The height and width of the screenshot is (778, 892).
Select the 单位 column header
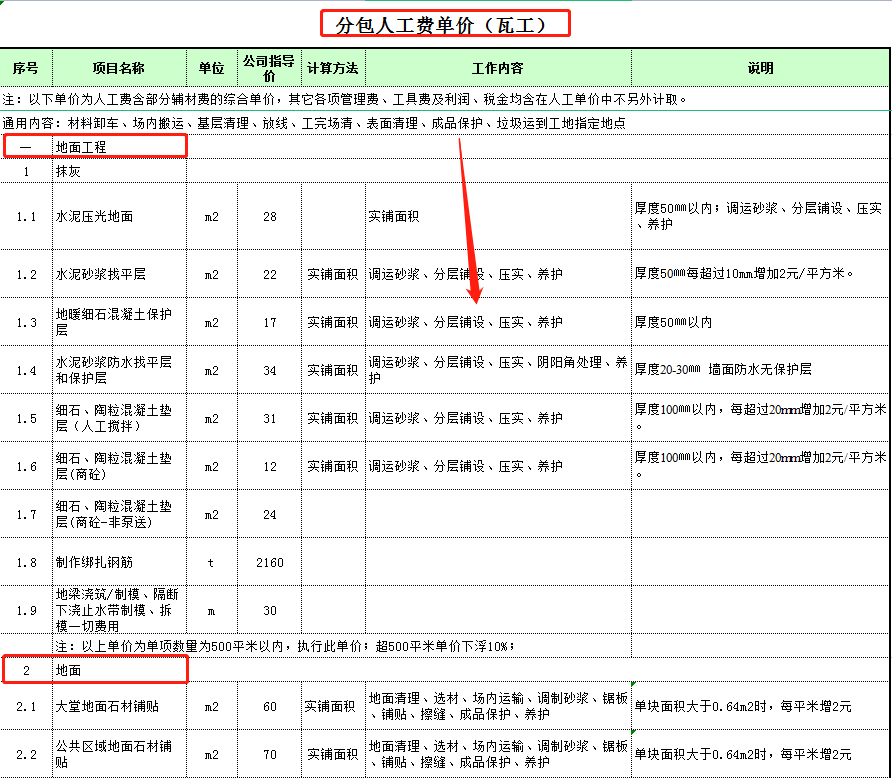coord(211,67)
